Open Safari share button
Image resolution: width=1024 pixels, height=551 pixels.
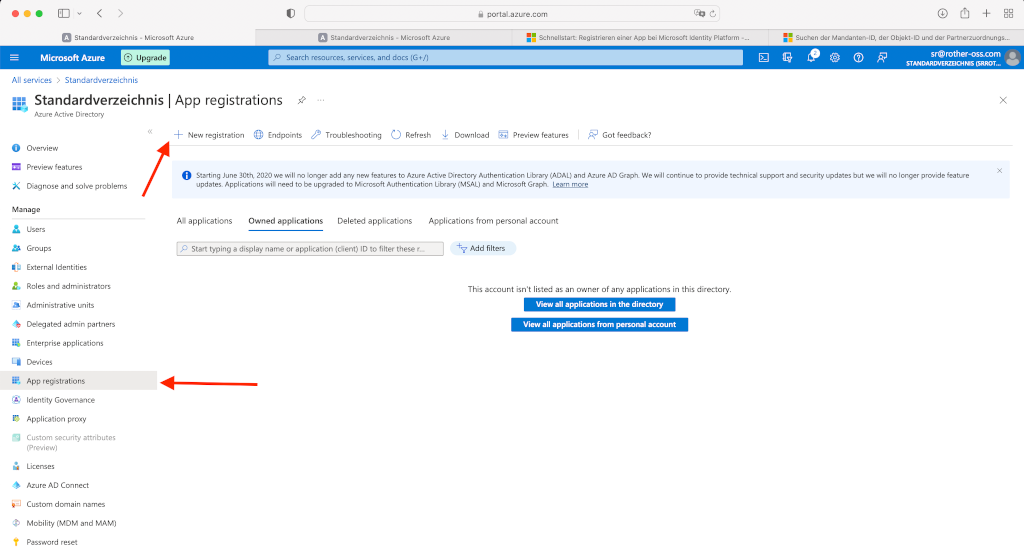(965, 13)
